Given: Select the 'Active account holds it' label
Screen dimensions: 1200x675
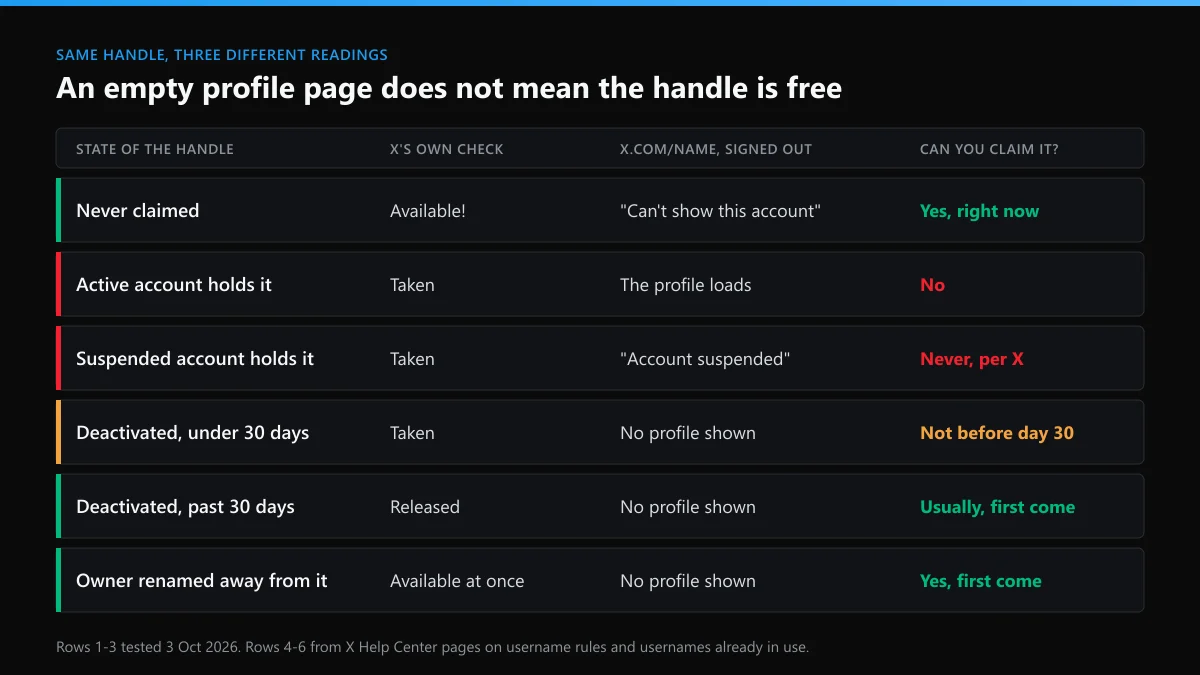Looking at the screenshot, I should coord(174,285).
